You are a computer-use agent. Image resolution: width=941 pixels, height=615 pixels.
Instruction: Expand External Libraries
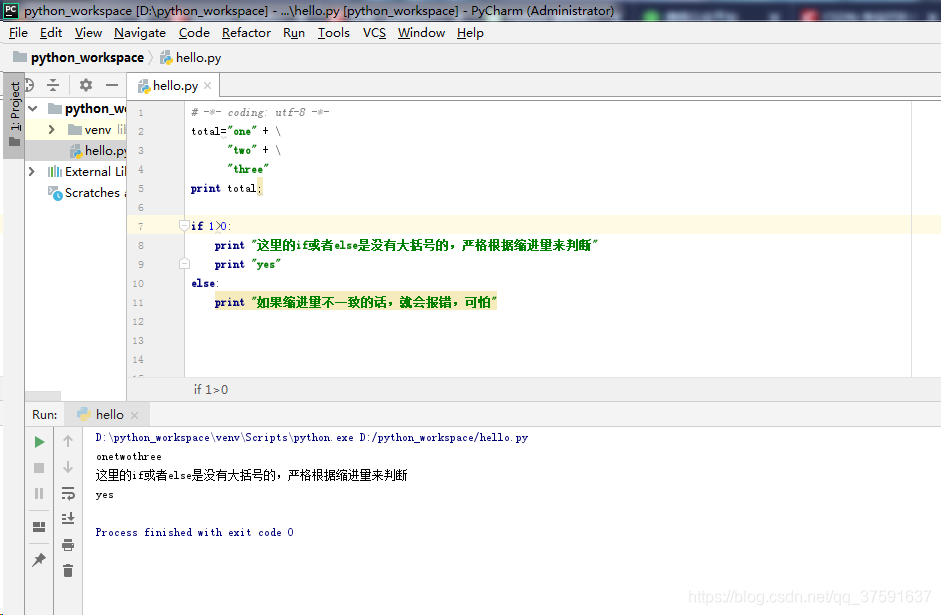click(x=31, y=171)
